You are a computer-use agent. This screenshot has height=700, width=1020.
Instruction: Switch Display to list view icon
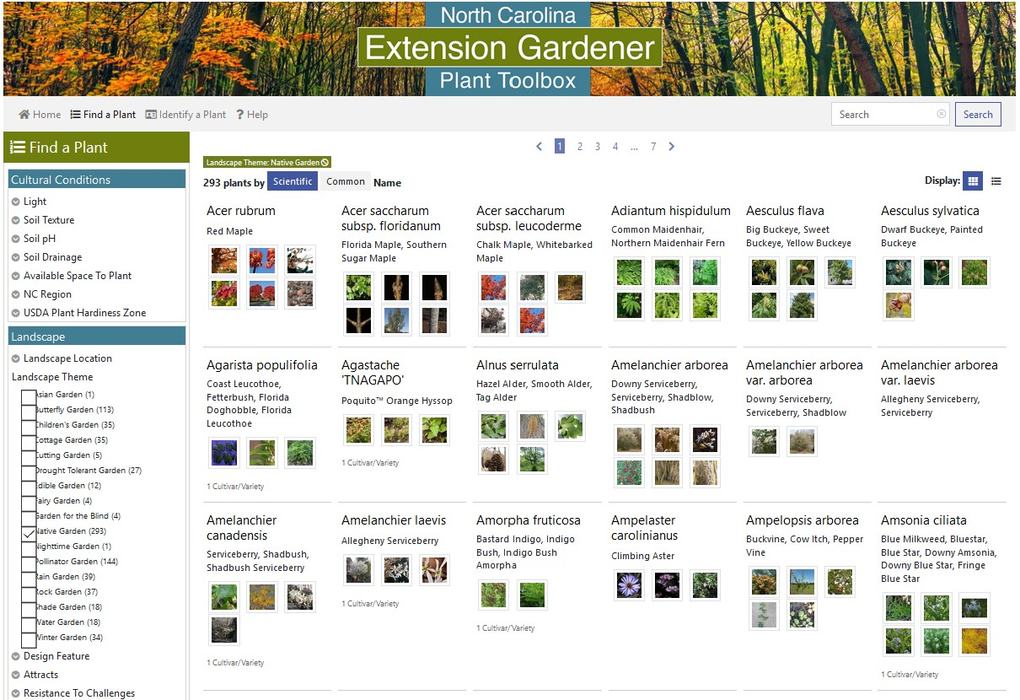point(996,181)
